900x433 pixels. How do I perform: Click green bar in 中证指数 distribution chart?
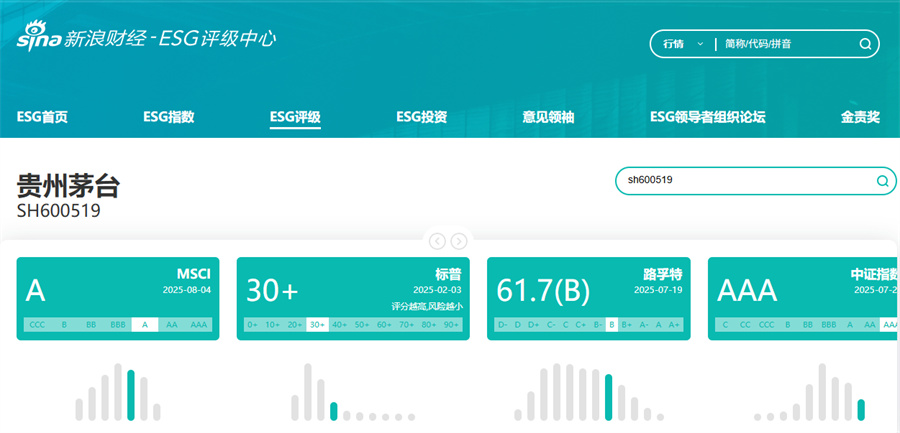tap(861, 409)
